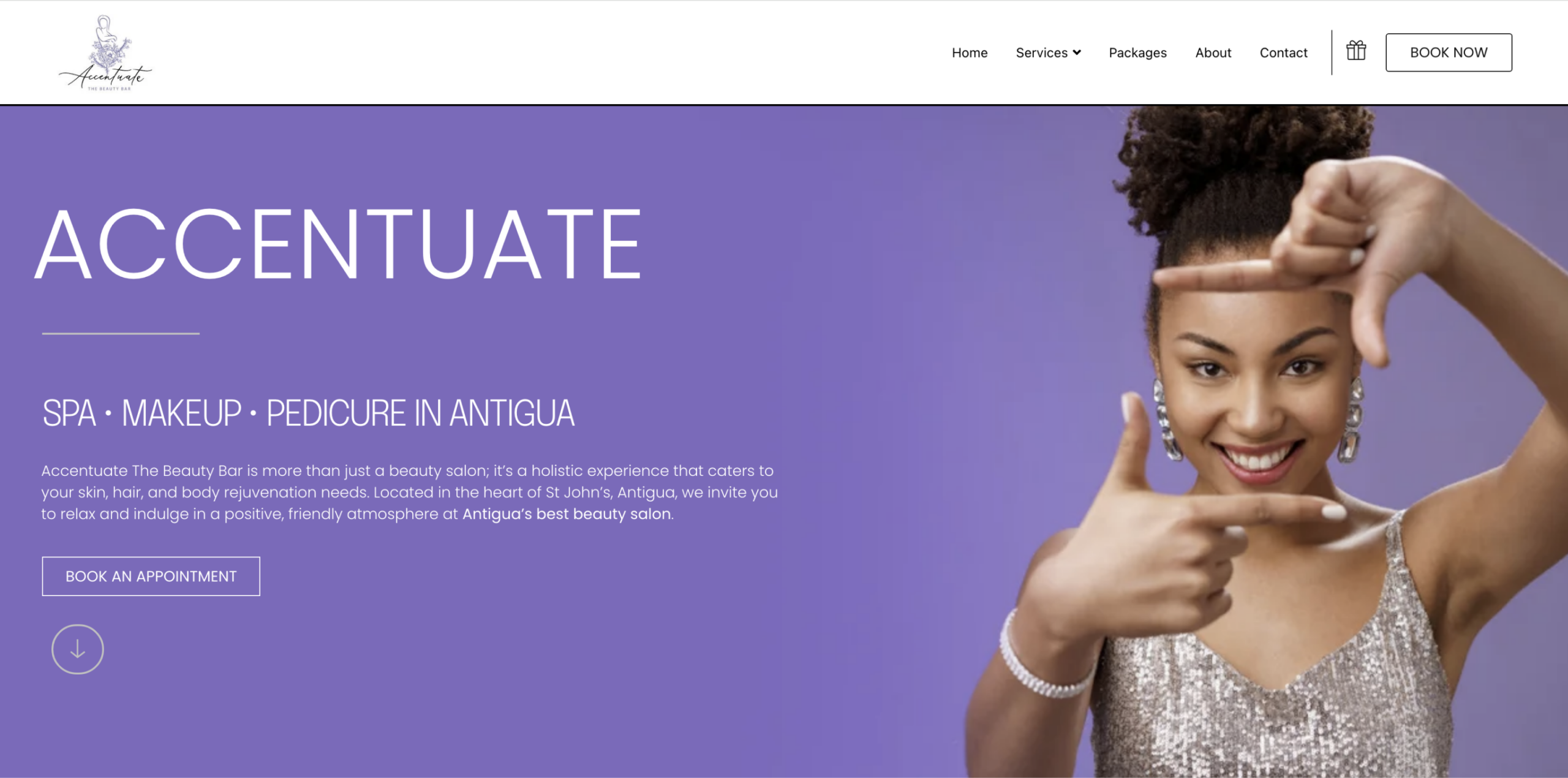Click the large ACCENTUATE heading
The width and height of the screenshot is (1568, 778).
[338, 244]
